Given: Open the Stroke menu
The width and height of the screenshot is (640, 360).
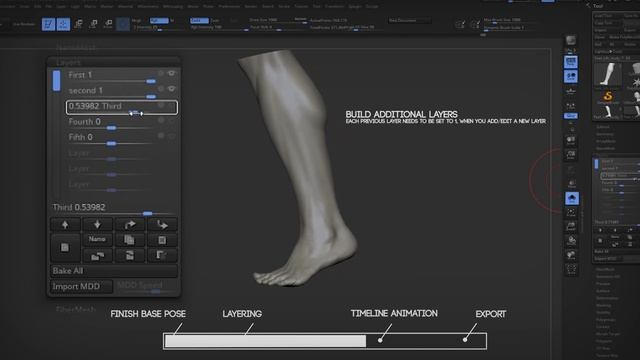Looking at the screenshot, I should click(x=284, y=7).
